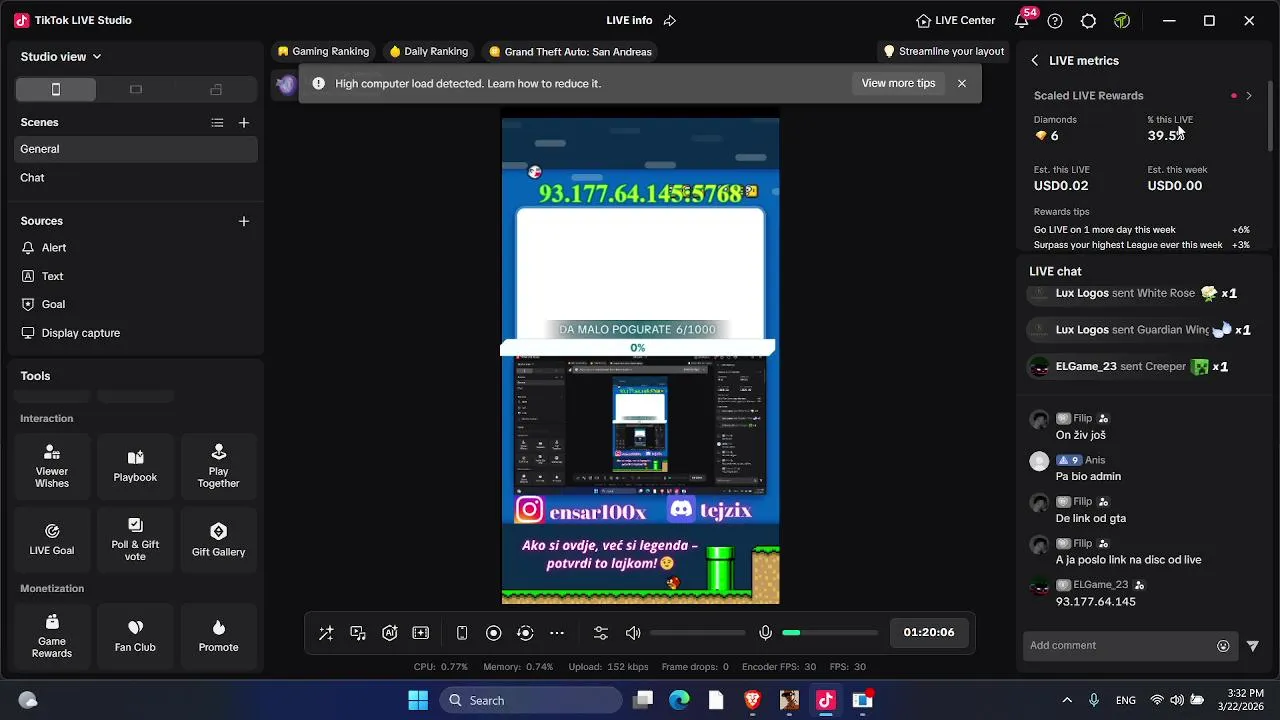The height and width of the screenshot is (720, 1280).
Task: Open the media and music tool
Action: point(358,633)
